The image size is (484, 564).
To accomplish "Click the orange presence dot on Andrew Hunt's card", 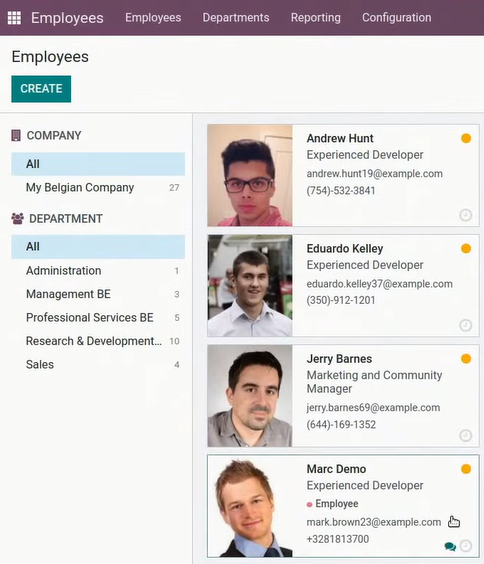I will tap(466, 138).
